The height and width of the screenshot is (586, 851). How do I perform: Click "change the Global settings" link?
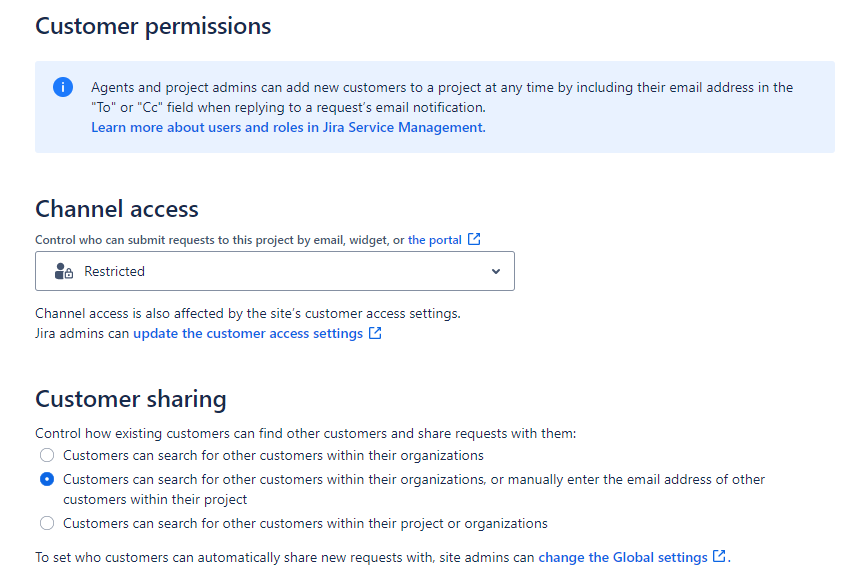(625, 557)
